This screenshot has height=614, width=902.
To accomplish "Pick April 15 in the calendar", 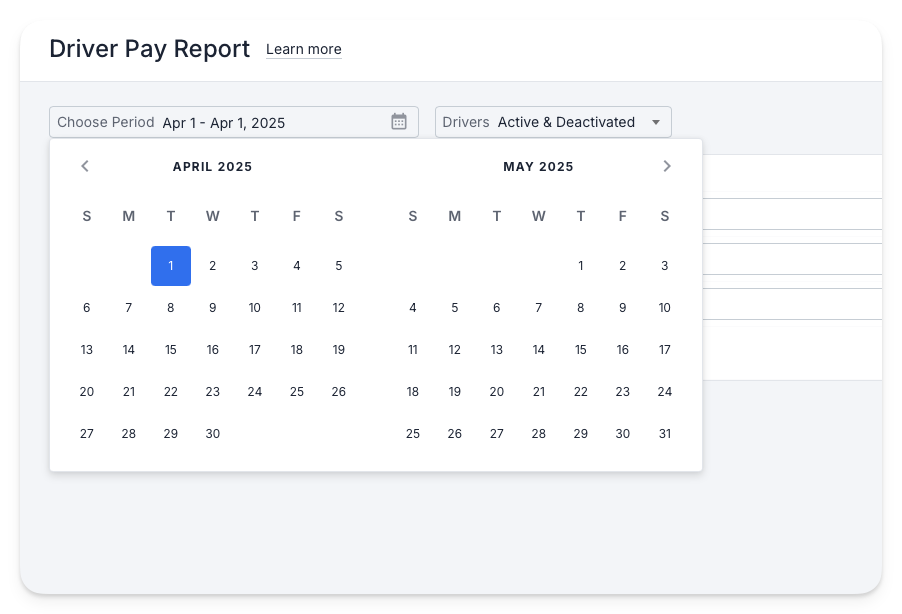I will pyautogui.click(x=171, y=350).
